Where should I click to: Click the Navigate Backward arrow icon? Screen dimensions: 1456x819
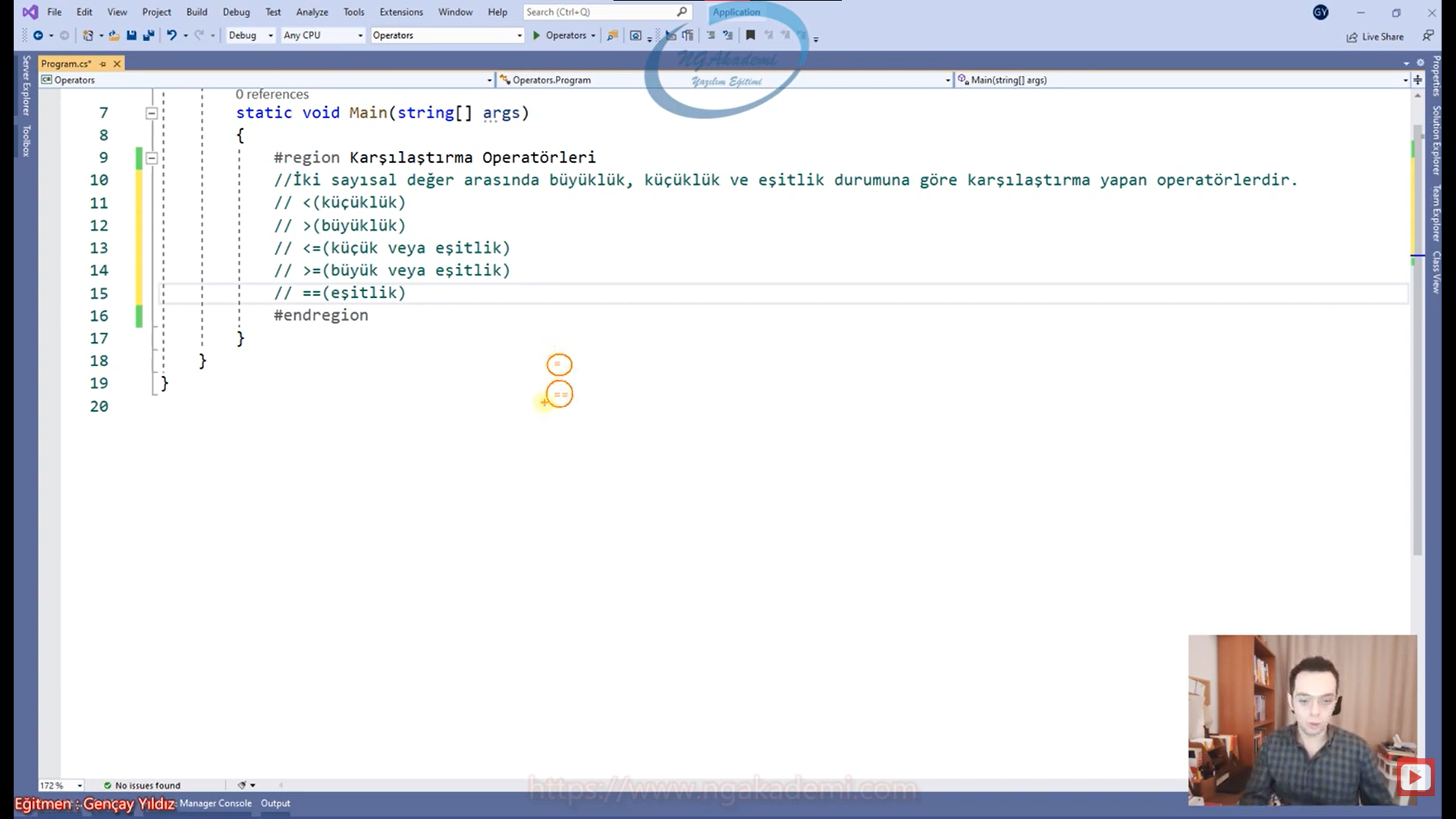[38, 36]
